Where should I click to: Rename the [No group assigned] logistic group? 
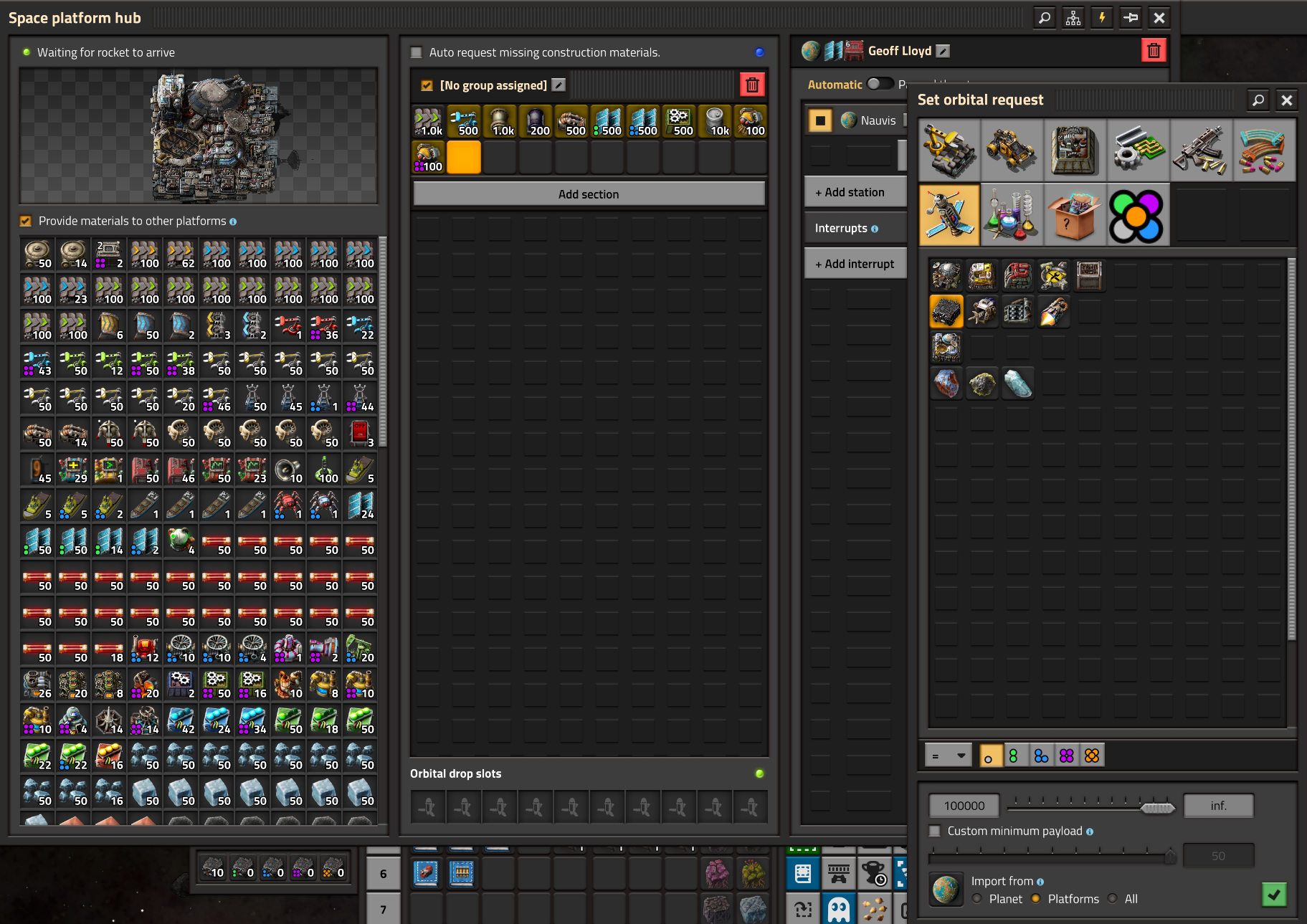coord(559,85)
